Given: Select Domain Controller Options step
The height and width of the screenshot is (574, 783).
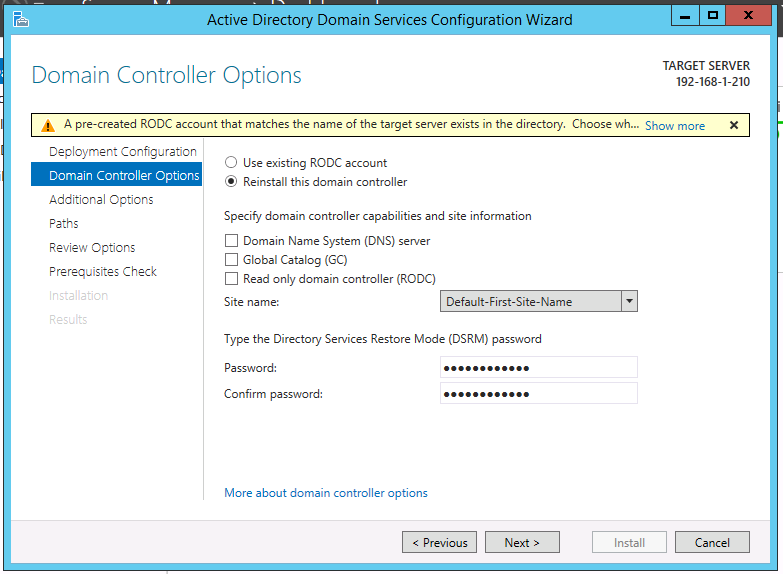Looking at the screenshot, I should [116, 174].
